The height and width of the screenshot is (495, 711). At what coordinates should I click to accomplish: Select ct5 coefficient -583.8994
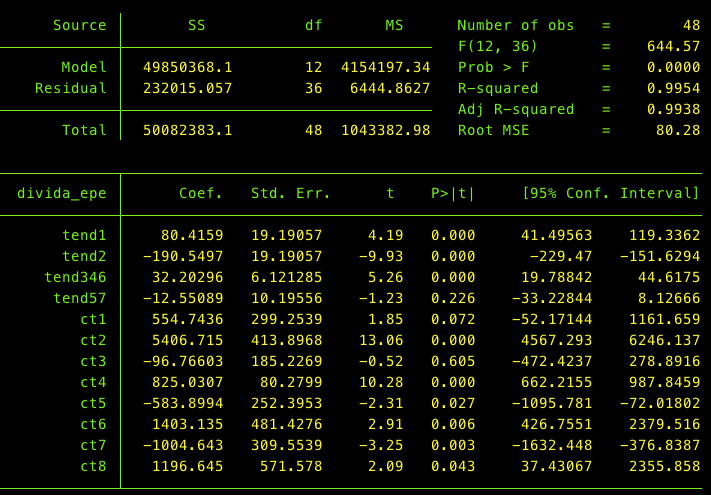coord(183,403)
